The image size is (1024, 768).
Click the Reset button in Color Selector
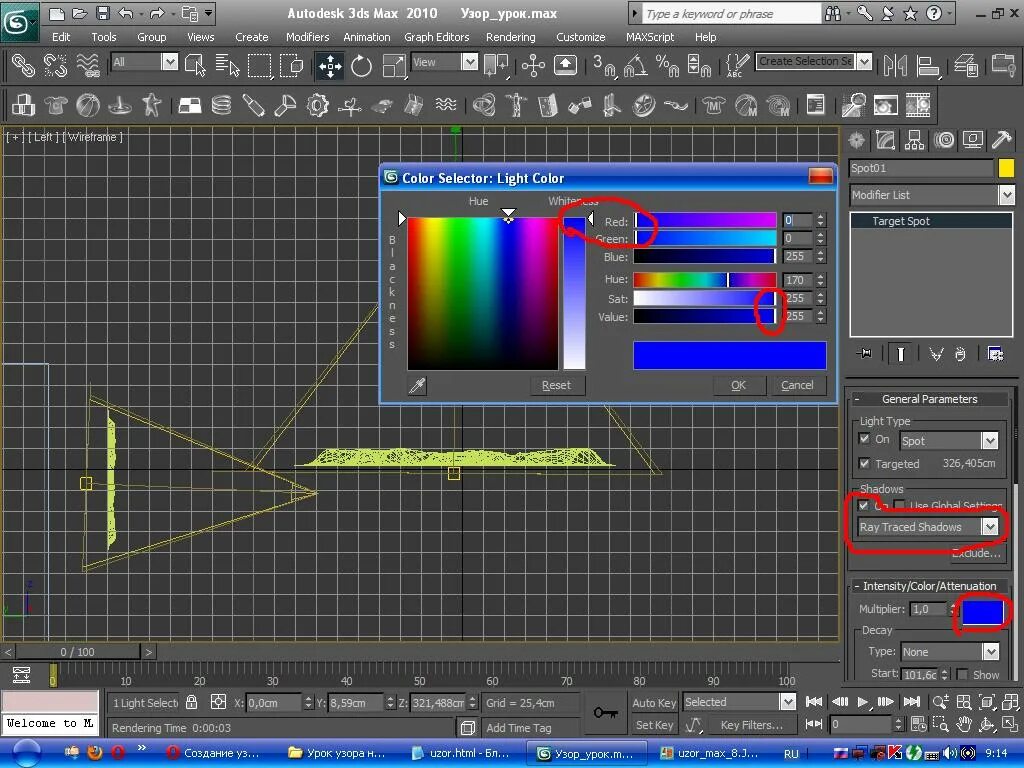tap(556, 386)
